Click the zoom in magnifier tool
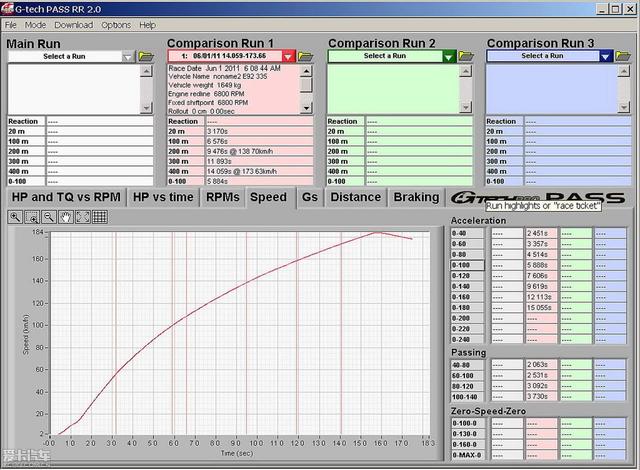Image resolution: width=640 pixels, height=470 pixels. [x=15, y=217]
